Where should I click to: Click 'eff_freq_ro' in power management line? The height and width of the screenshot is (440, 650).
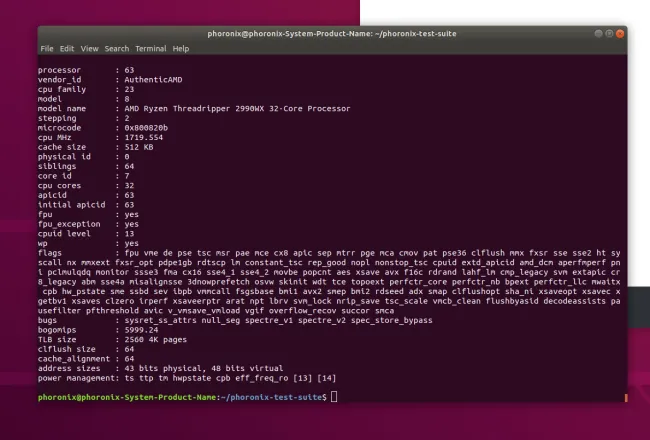coord(262,378)
